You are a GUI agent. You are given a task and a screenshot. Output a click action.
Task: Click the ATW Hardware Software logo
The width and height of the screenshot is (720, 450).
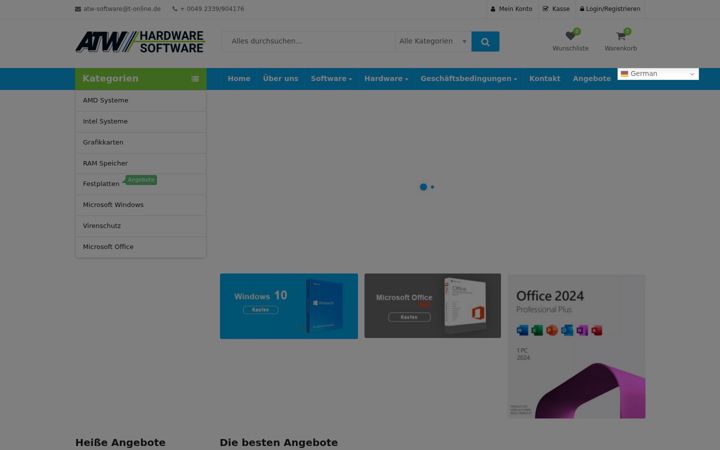140,42
